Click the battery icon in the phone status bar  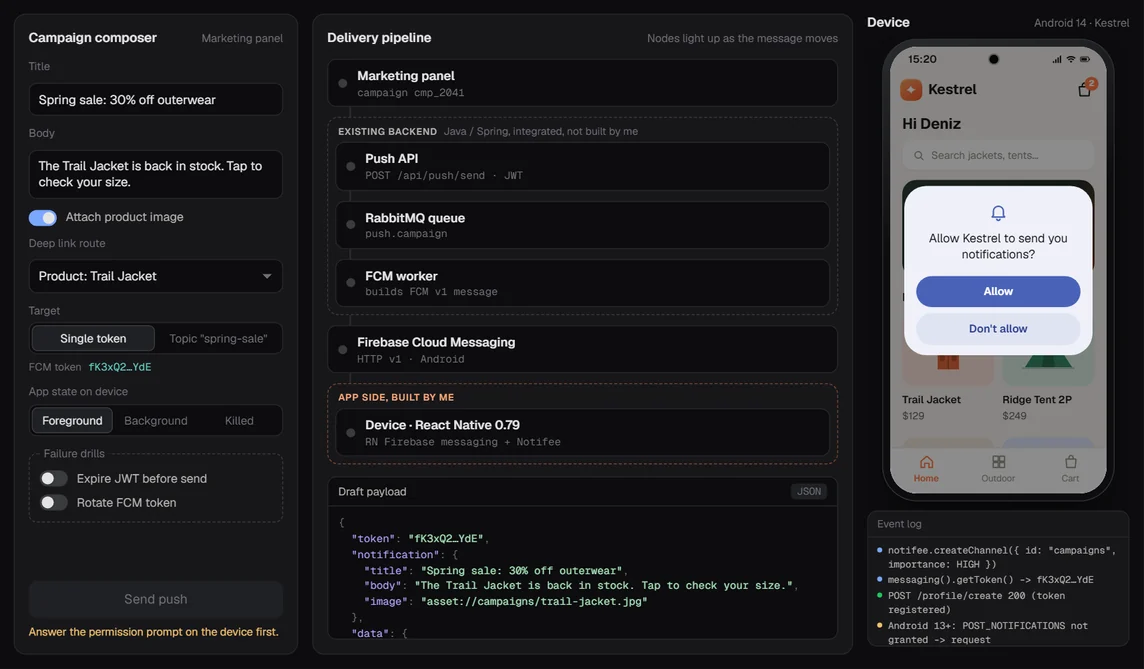pyautogui.click(x=1085, y=59)
